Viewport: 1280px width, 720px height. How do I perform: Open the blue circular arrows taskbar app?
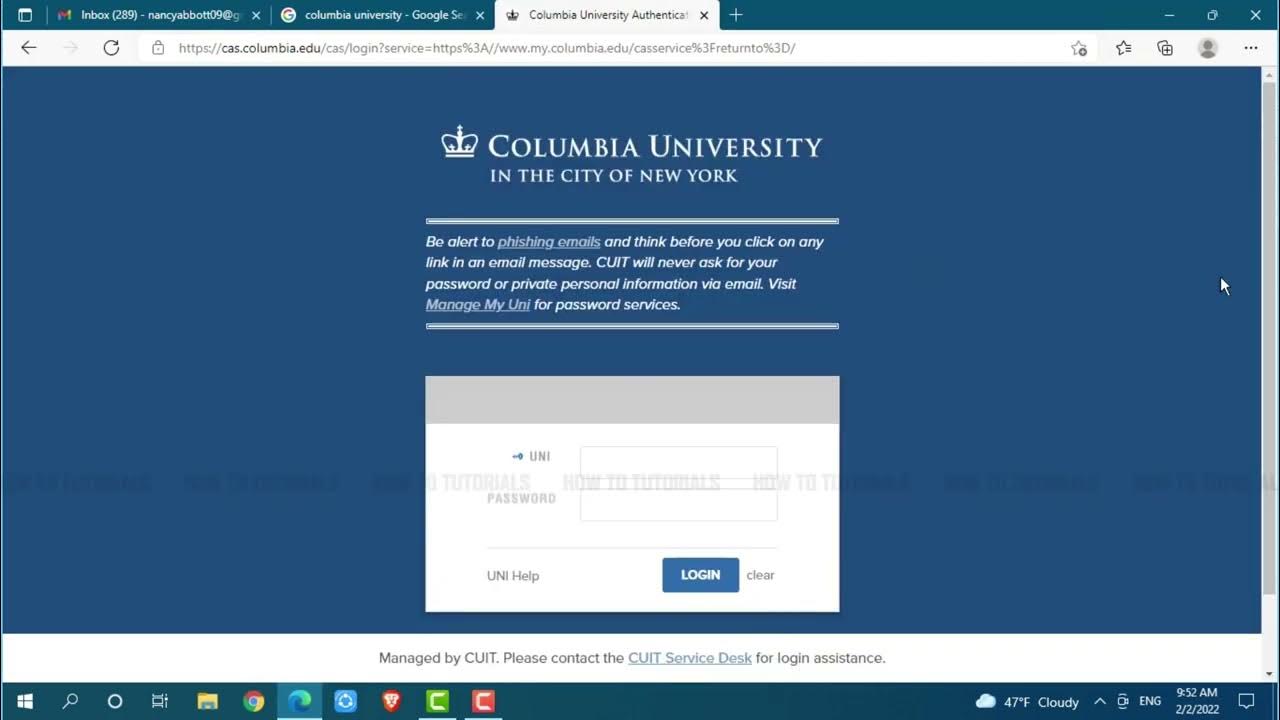pyautogui.click(x=345, y=701)
